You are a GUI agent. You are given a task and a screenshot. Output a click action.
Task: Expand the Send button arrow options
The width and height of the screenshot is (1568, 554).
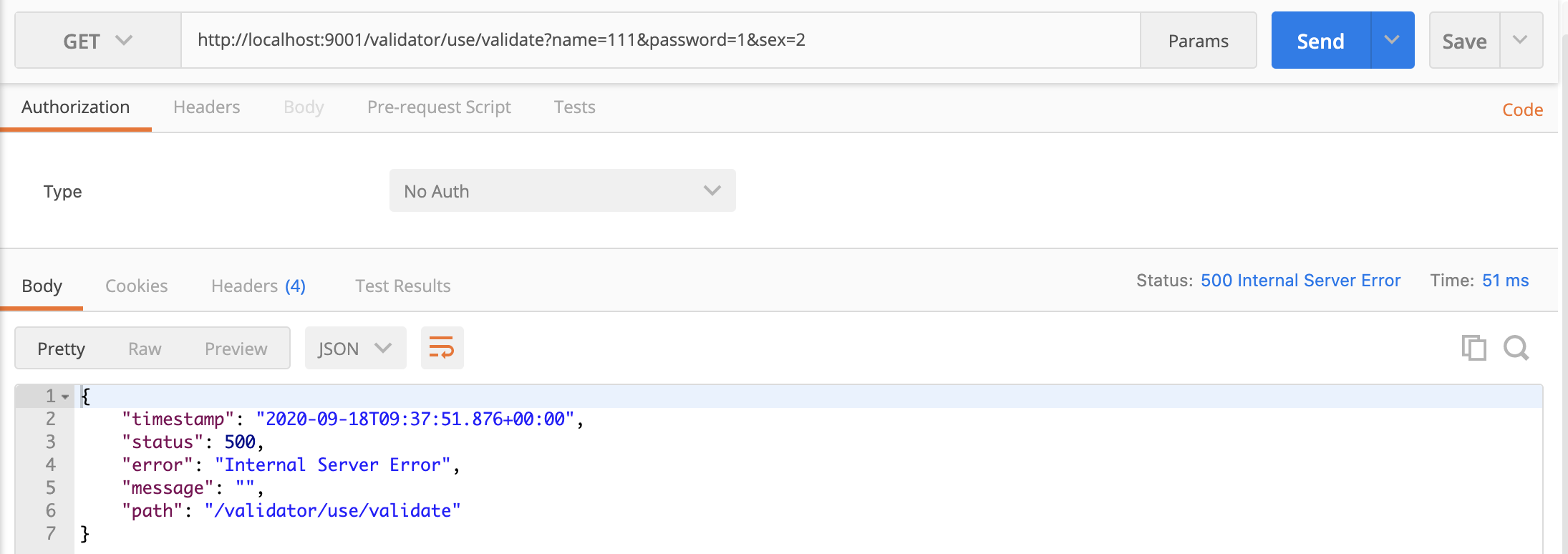click(1392, 41)
